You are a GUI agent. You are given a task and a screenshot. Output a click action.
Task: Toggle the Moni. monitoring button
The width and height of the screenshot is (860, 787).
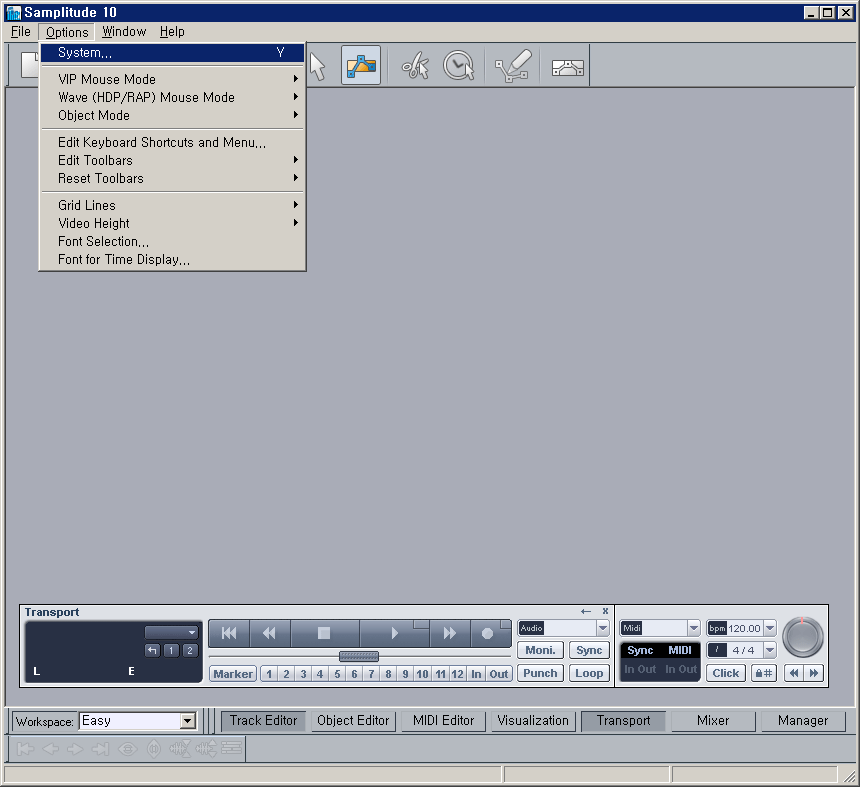pos(540,650)
